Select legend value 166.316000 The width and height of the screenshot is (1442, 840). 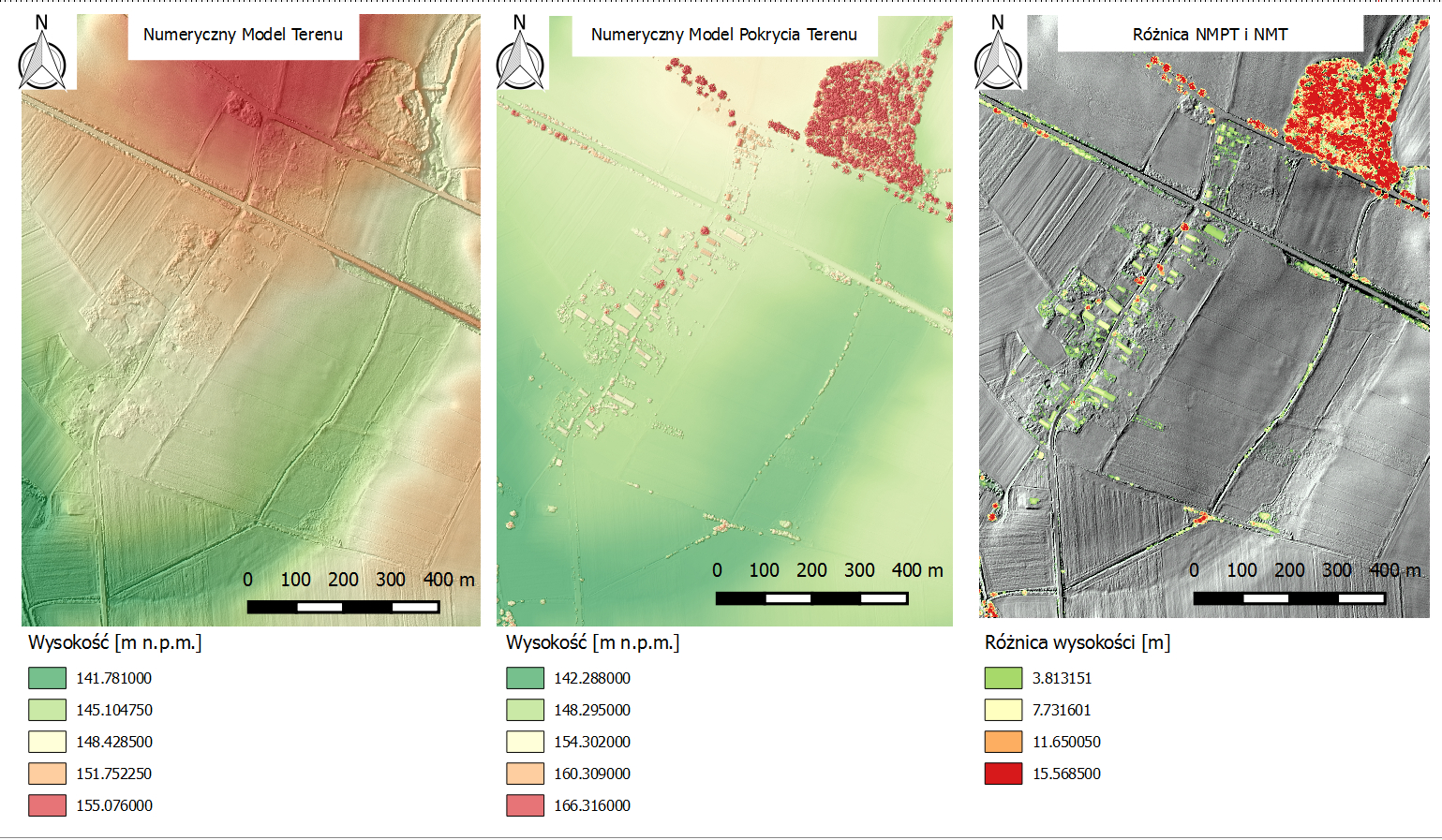592,805
